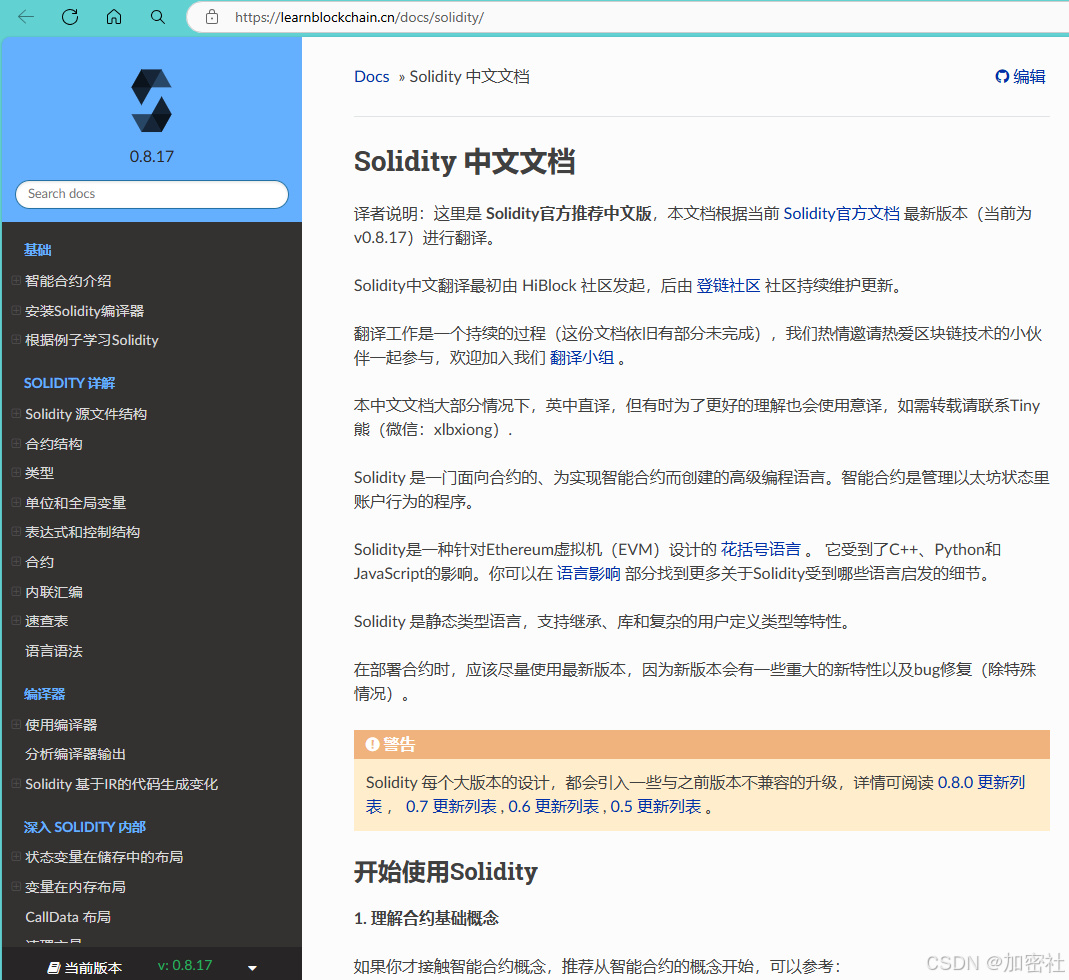Expand 智能合约介绍 in sidebar
This screenshot has width=1069, height=980.
(16, 280)
